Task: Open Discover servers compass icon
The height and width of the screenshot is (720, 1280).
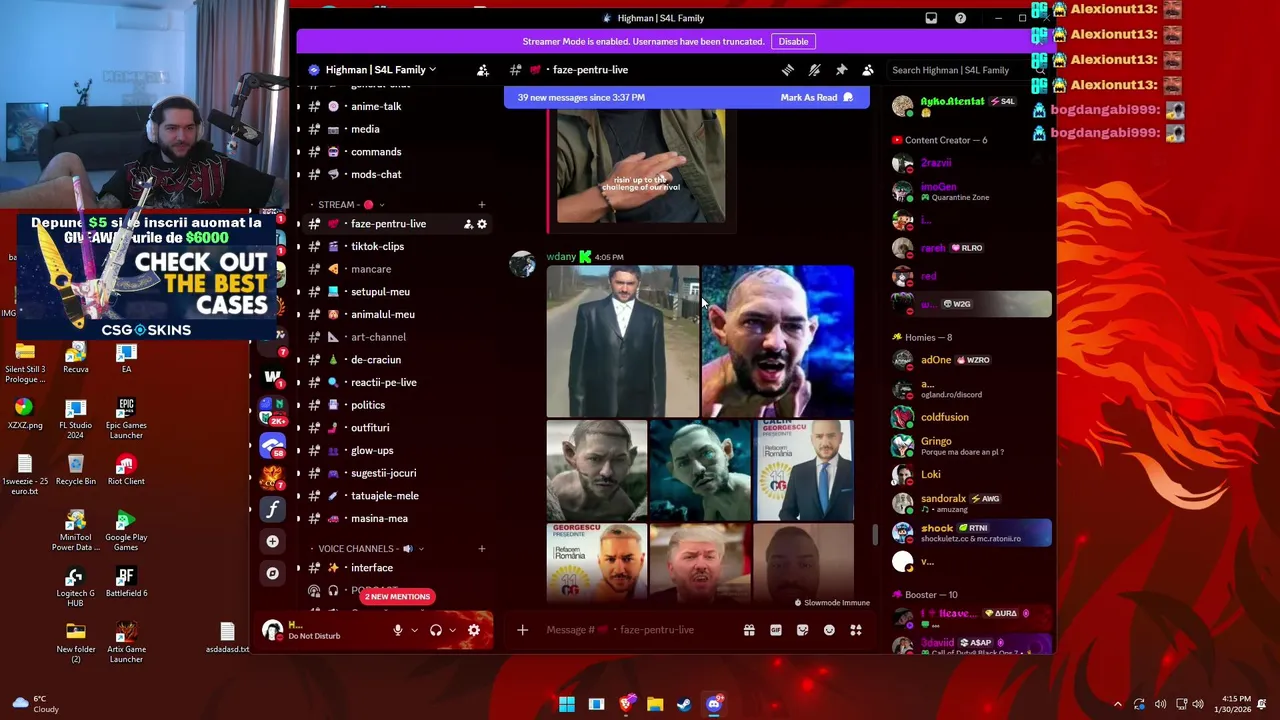Action: pyautogui.click(x=272, y=573)
